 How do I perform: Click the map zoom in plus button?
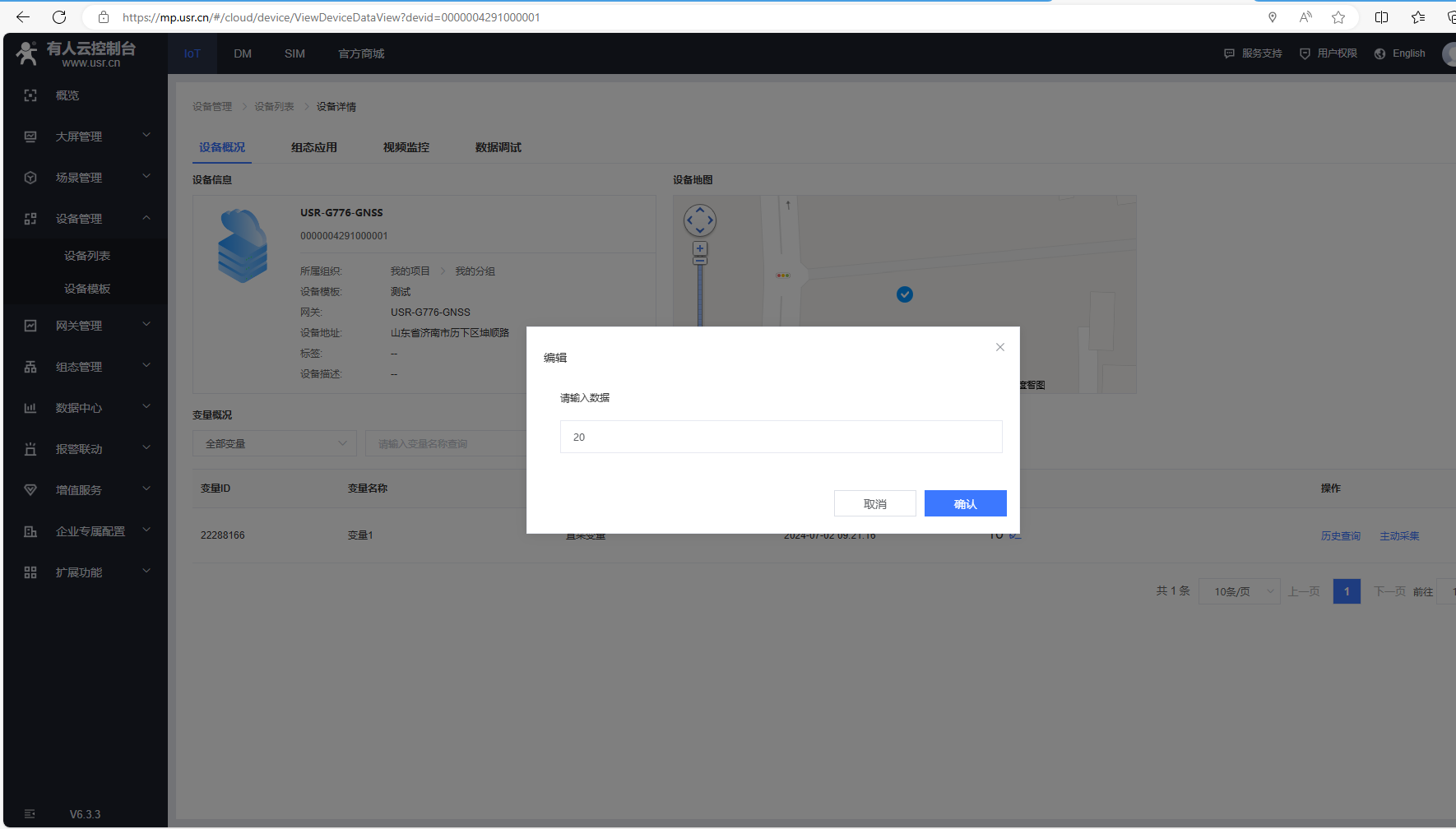tap(700, 248)
